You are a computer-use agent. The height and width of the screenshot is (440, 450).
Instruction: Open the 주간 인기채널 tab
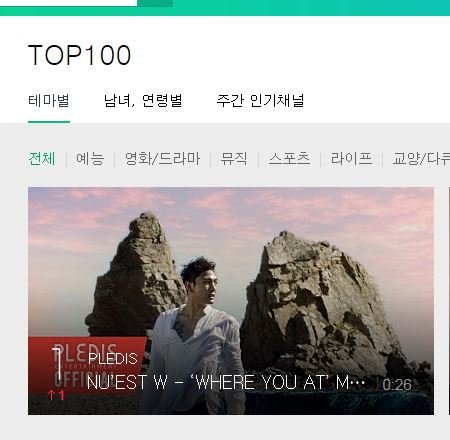point(260,100)
